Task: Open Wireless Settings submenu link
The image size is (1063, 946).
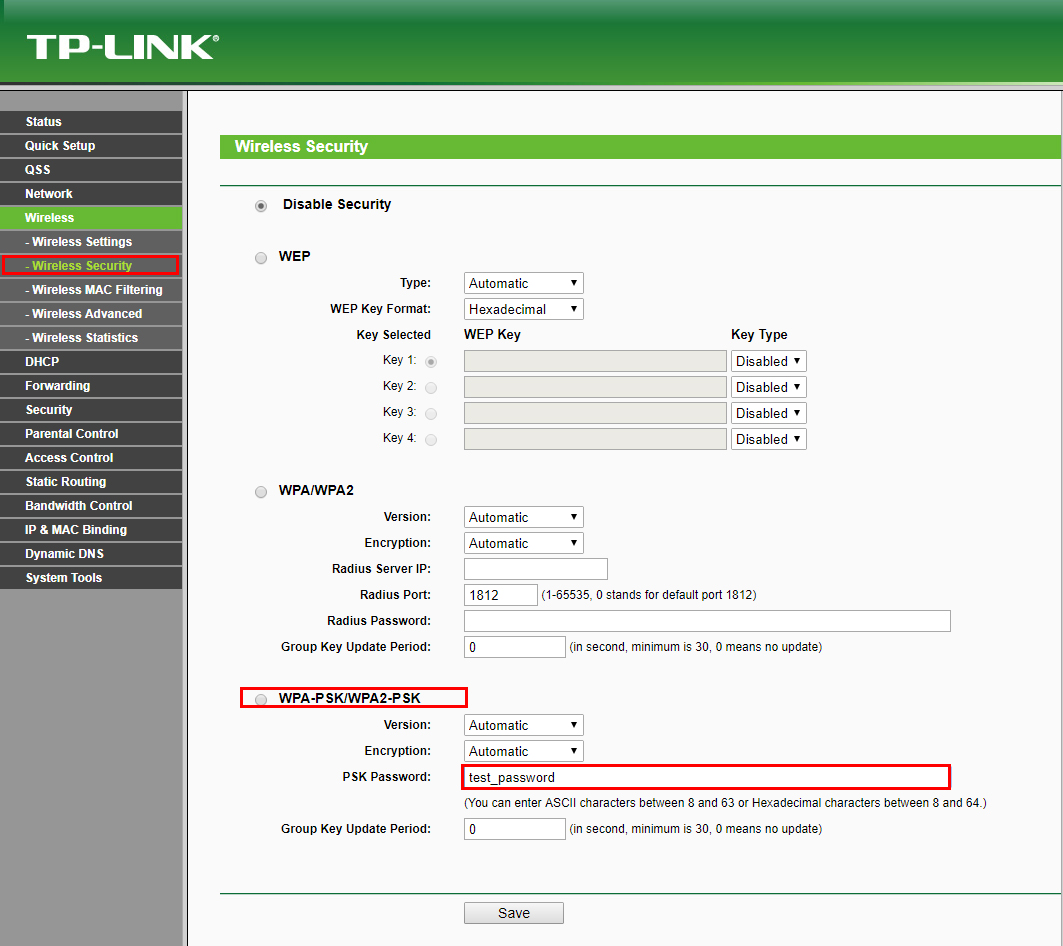Action: [82, 242]
